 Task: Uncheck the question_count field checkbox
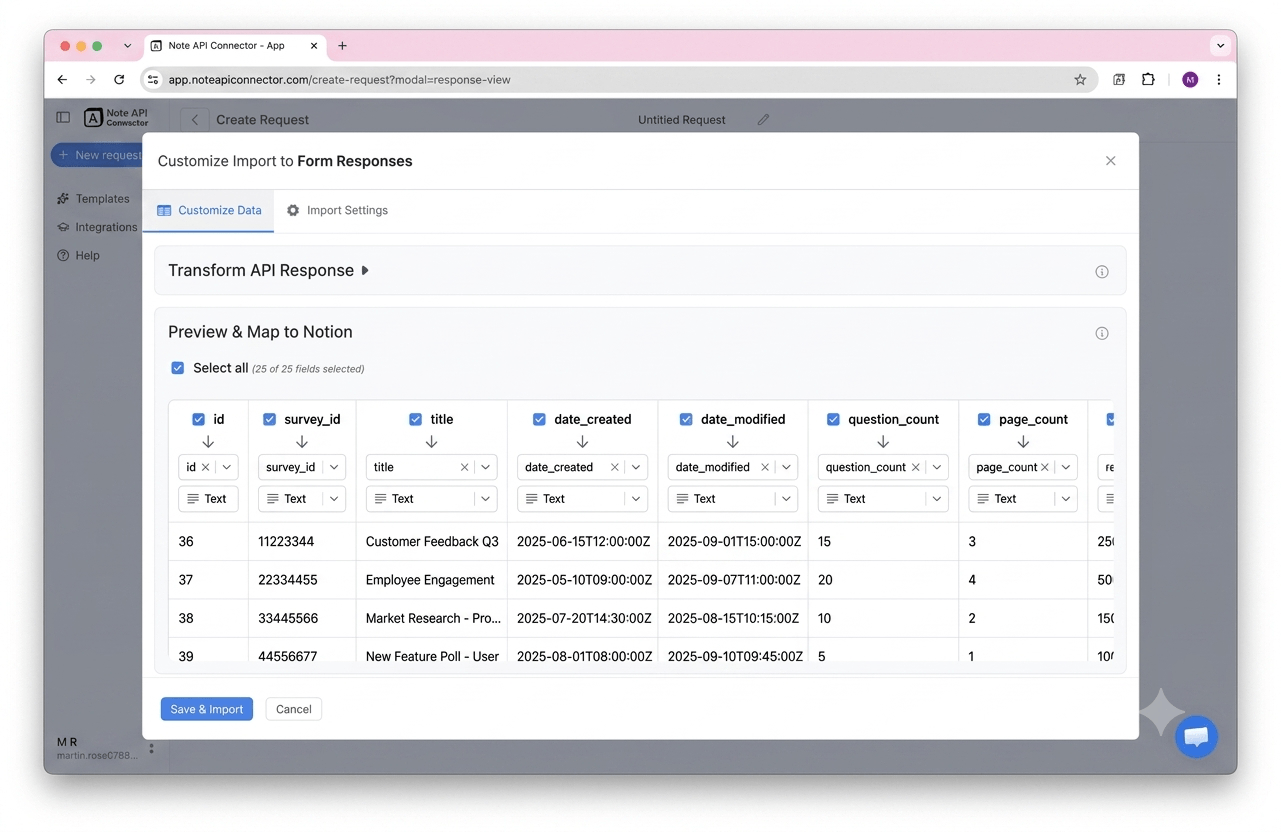coord(833,420)
